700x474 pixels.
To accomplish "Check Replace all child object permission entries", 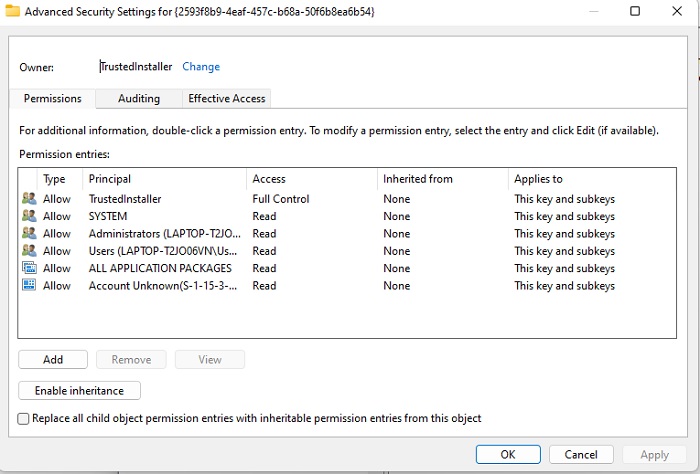I will [x=23, y=419].
